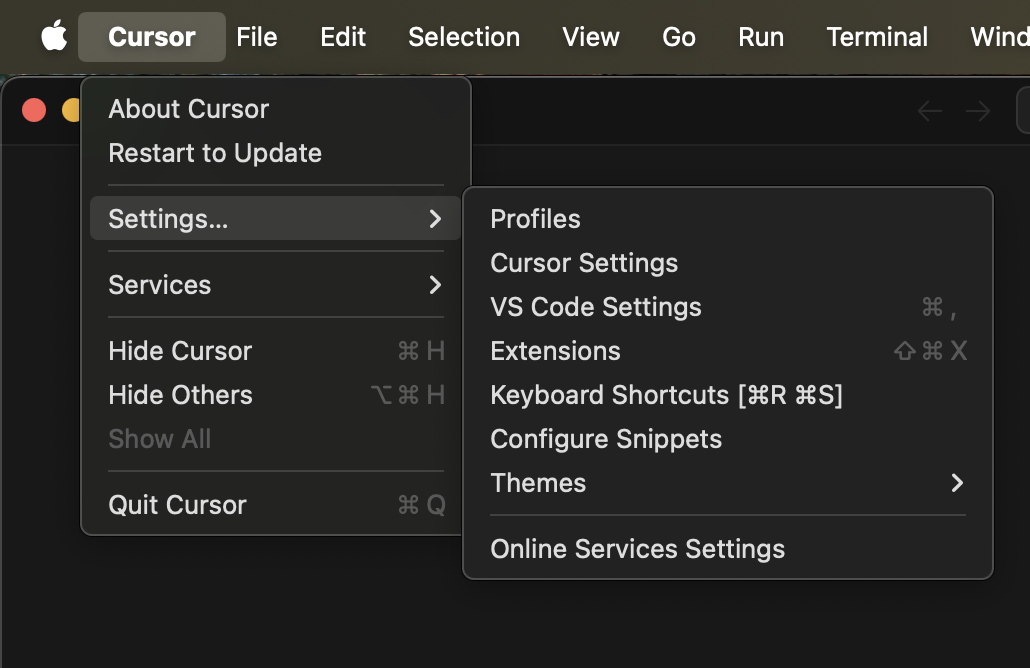
Task: Select Restart to Update
Action: [214, 152]
